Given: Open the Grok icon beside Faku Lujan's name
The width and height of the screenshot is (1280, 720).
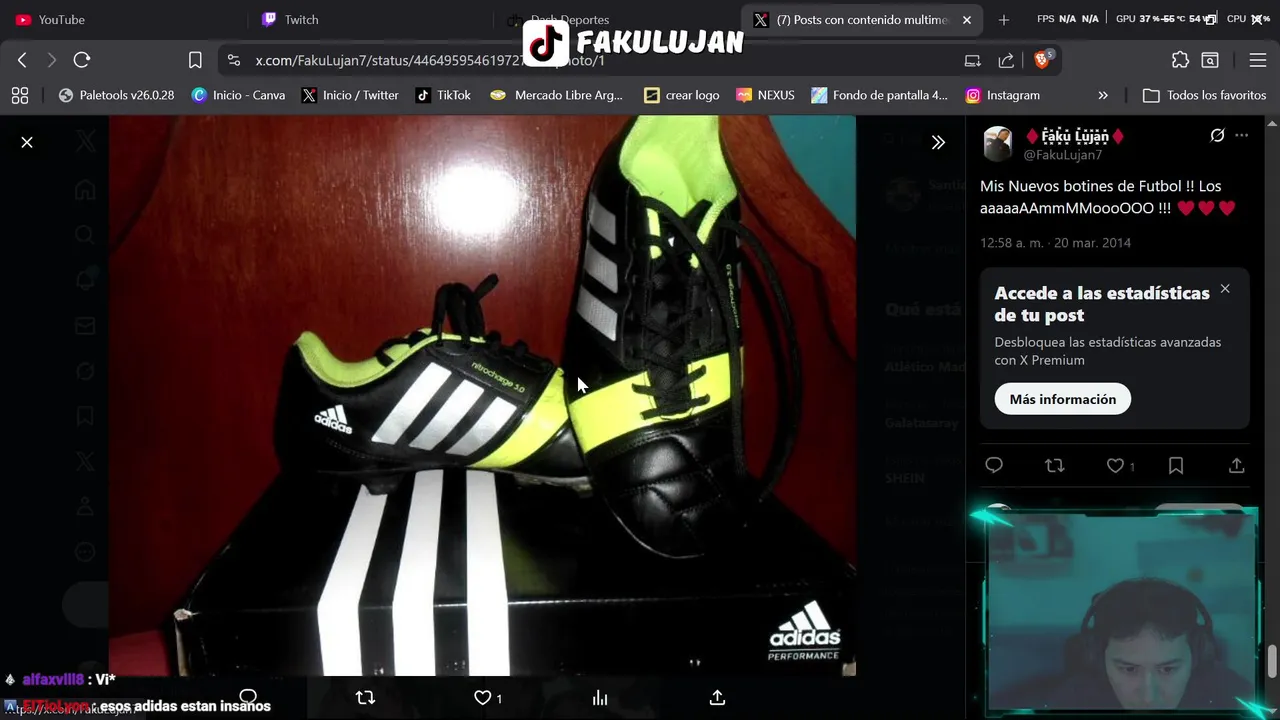Looking at the screenshot, I should [1217, 135].
